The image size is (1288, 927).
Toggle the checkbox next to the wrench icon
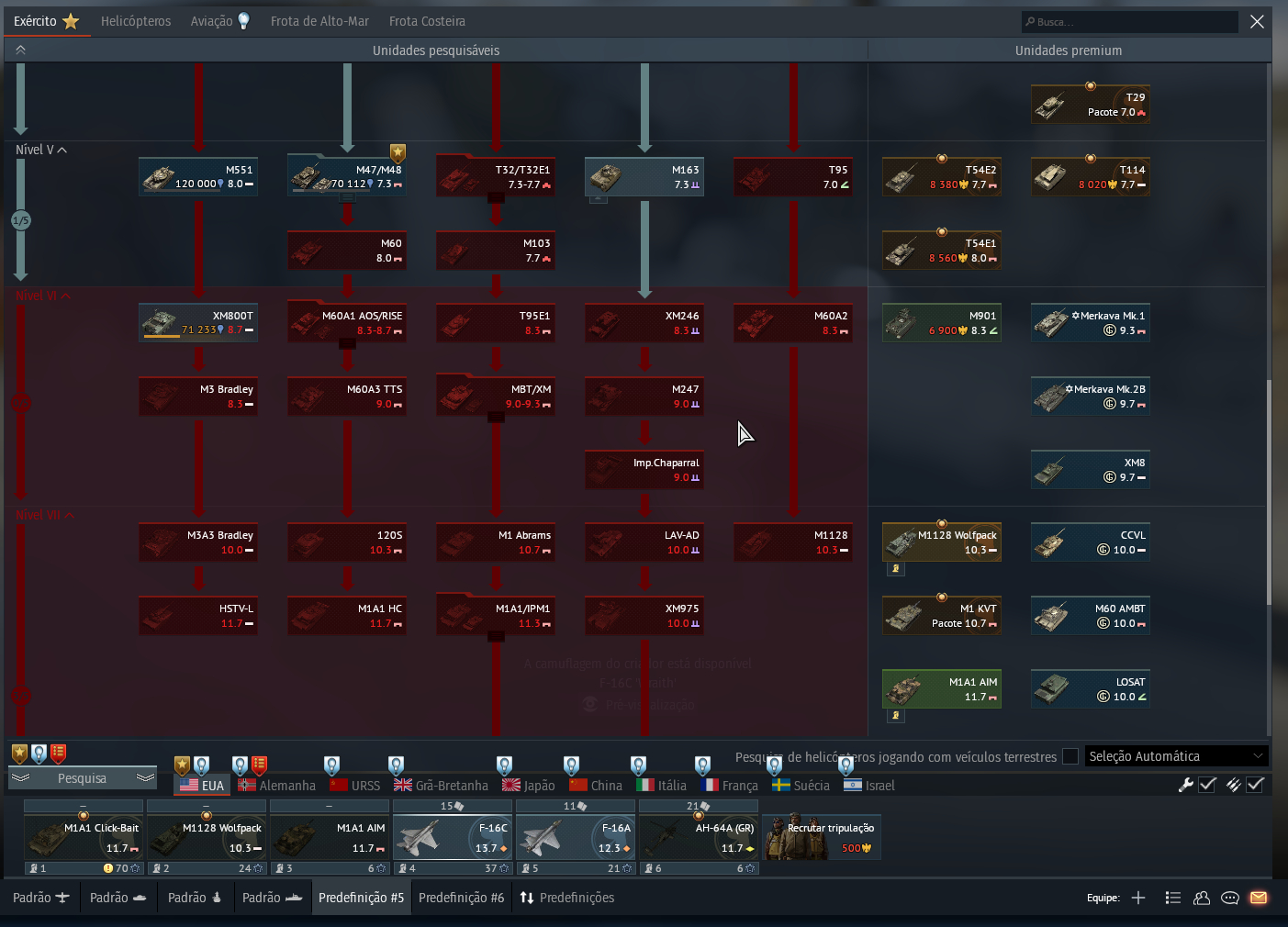(x=1208, y=785)
